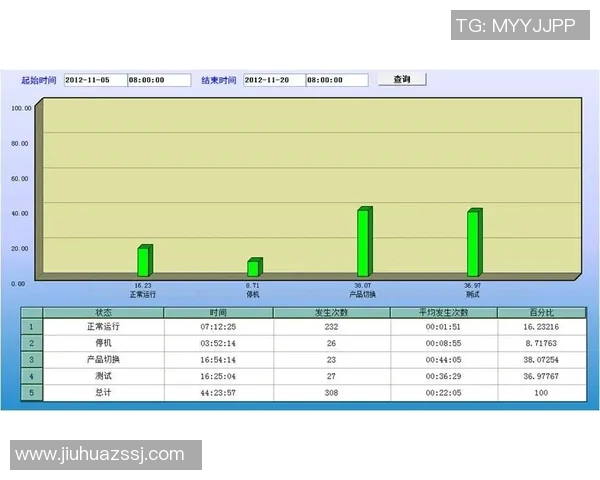Click the 停机 cell in the status column
600x480 pixels.
(104, 343)
